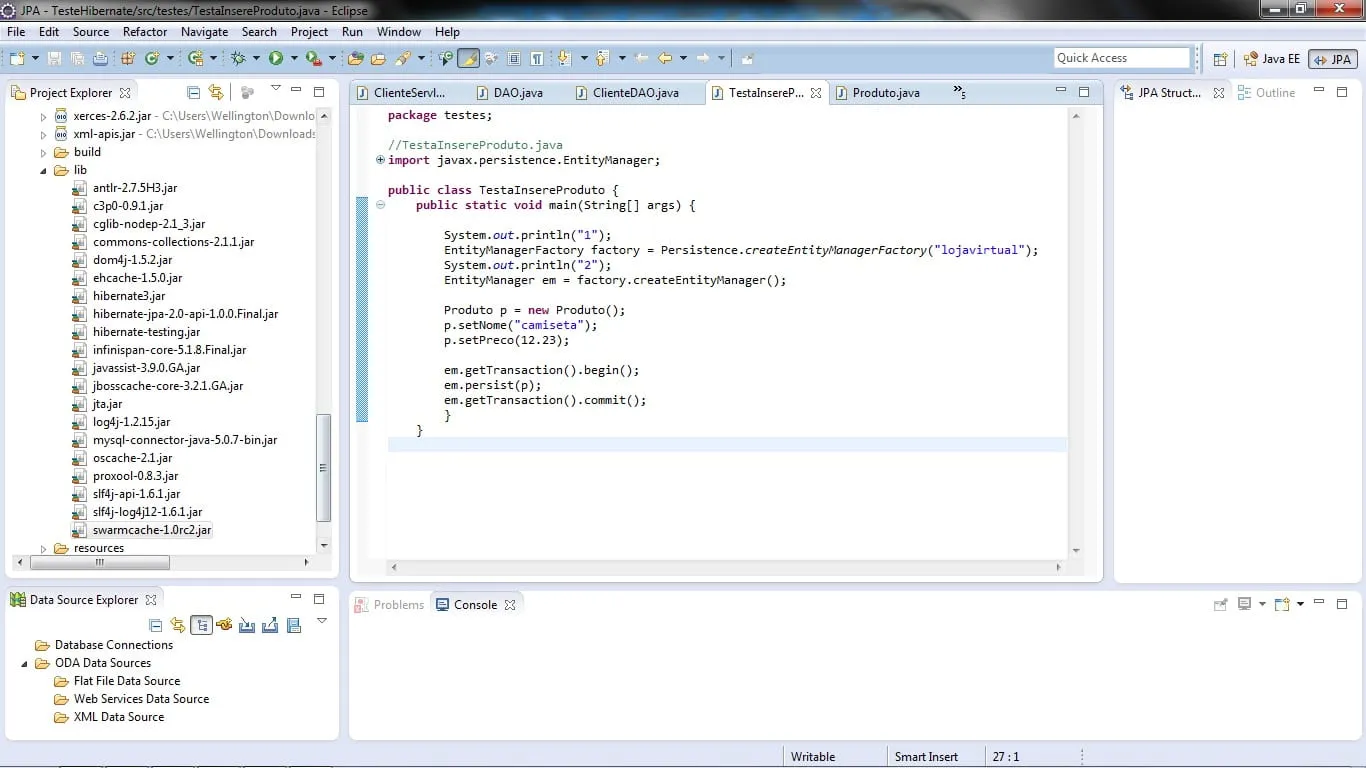Expand the folded import statements
The image size is (1366, 768).
click(x=380, y=160)
